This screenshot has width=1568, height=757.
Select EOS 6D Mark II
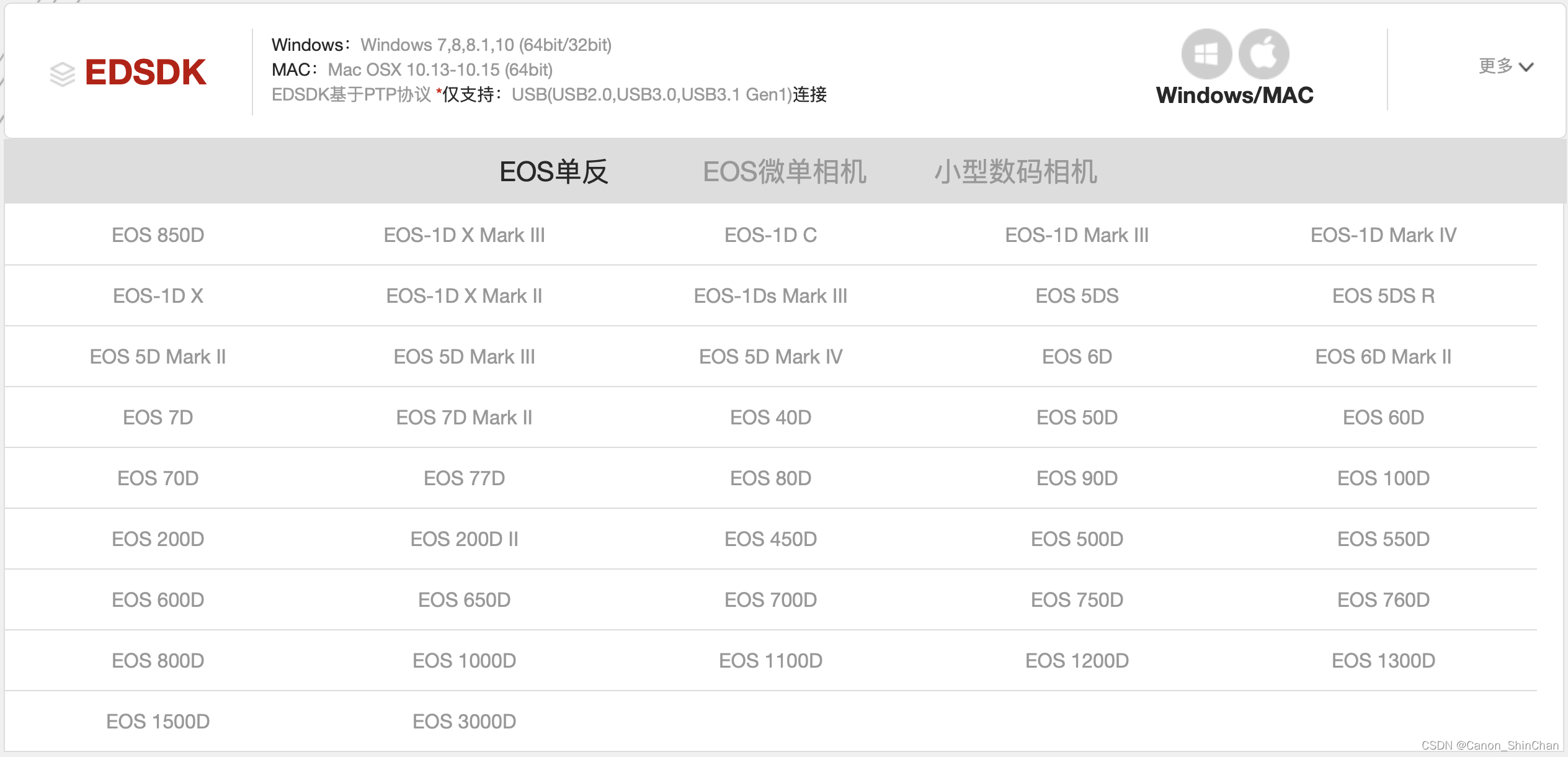[x=1384, y=357]
